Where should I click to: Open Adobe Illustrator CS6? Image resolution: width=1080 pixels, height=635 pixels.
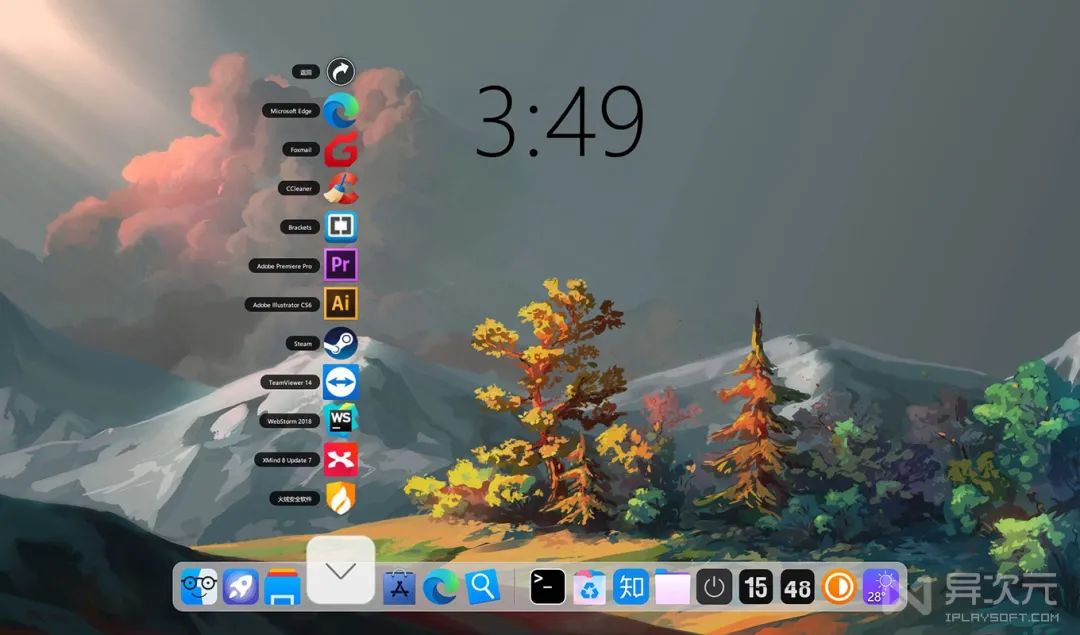click(x=340, y=303)
